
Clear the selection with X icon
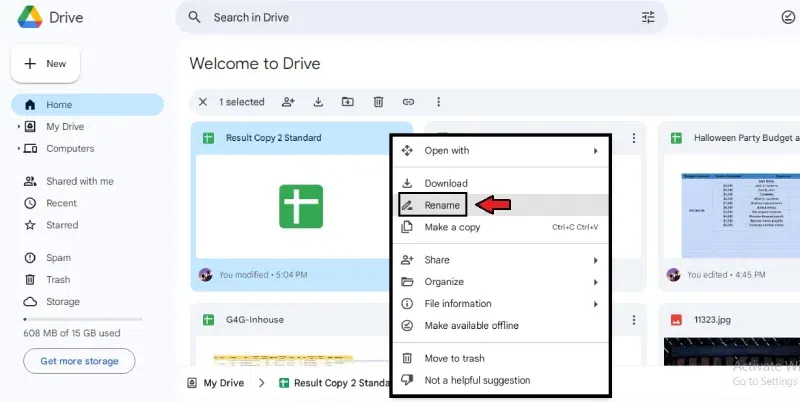click(x=203, y=102)
